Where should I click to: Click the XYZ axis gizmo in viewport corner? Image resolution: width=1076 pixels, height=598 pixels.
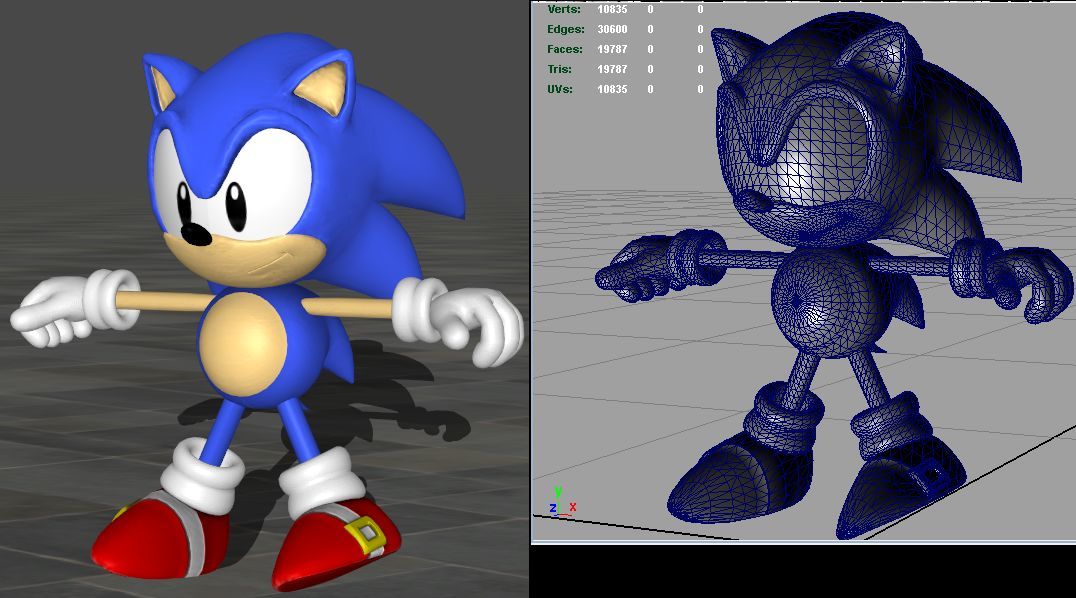(561, 501)
